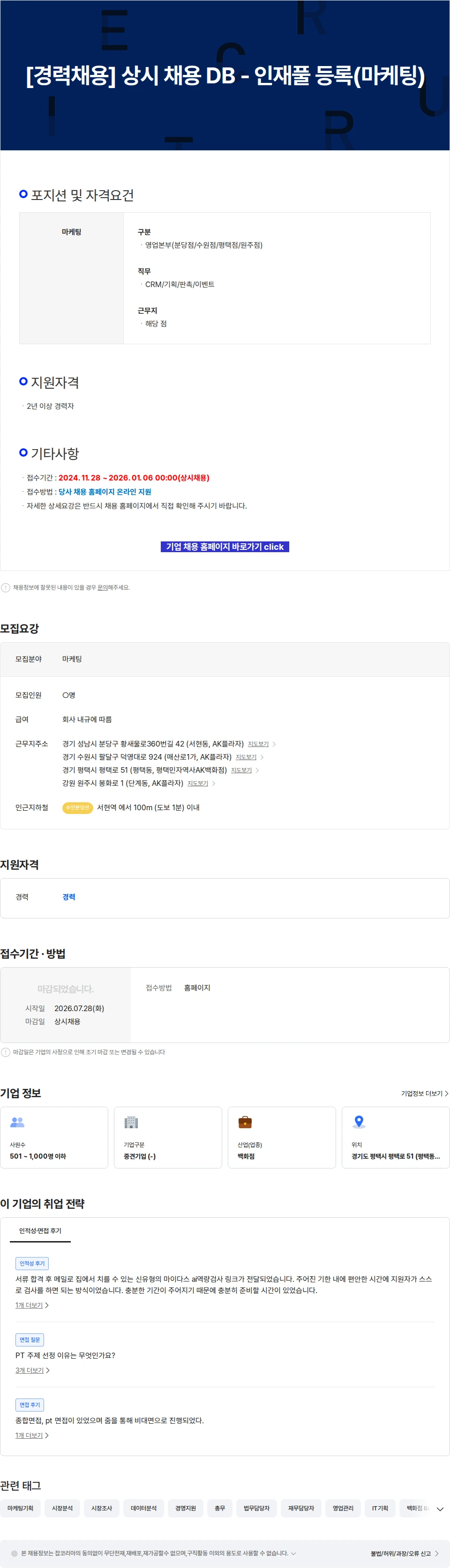Click the 데이터분석 tag
Image resolution: width=450 pixels, height=1568 pixels.
click(x=144, y=1508)
